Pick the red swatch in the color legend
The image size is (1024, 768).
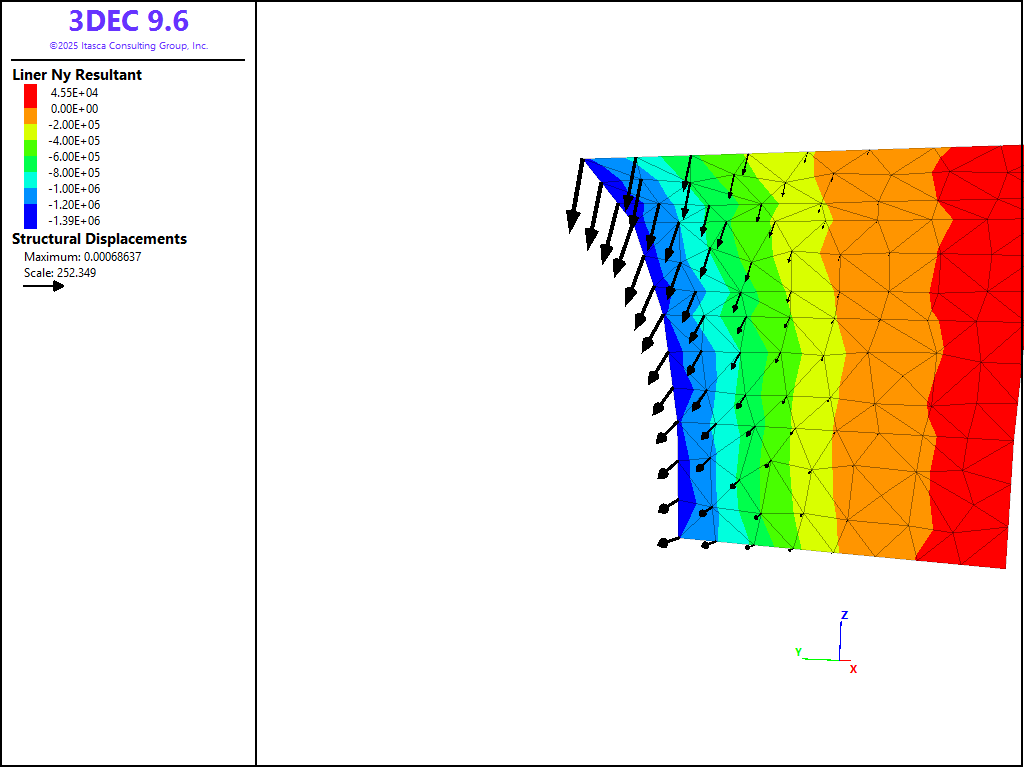(31, 92)
